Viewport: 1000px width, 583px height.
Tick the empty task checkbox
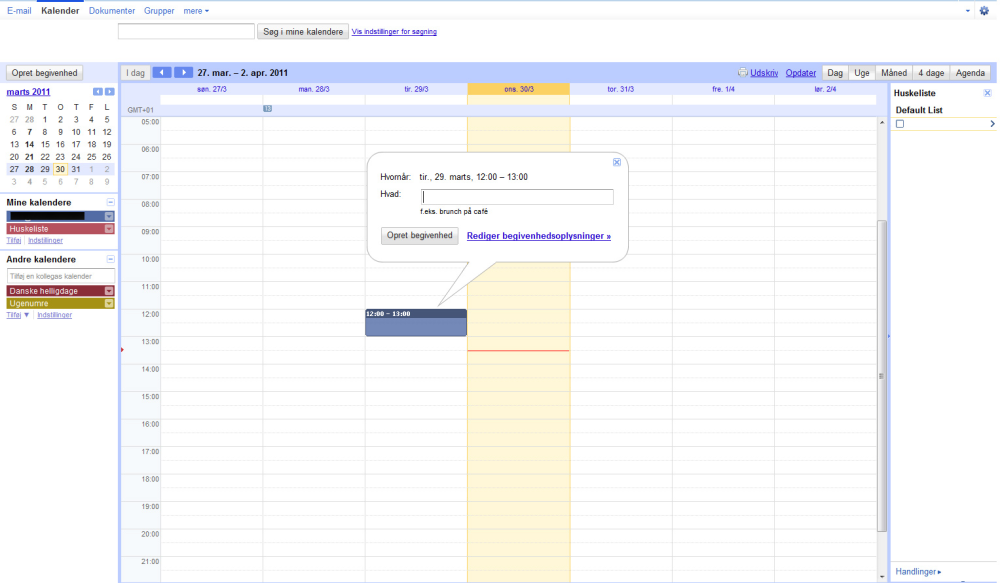(900, 124)
